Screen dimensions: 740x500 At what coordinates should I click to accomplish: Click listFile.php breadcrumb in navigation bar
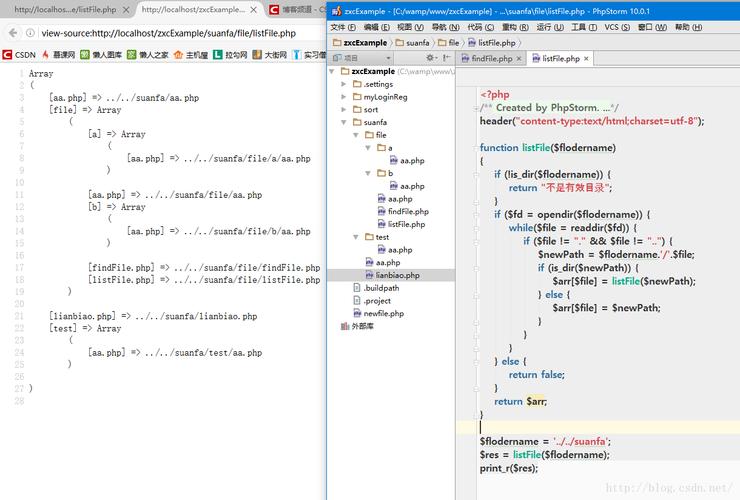492,43
